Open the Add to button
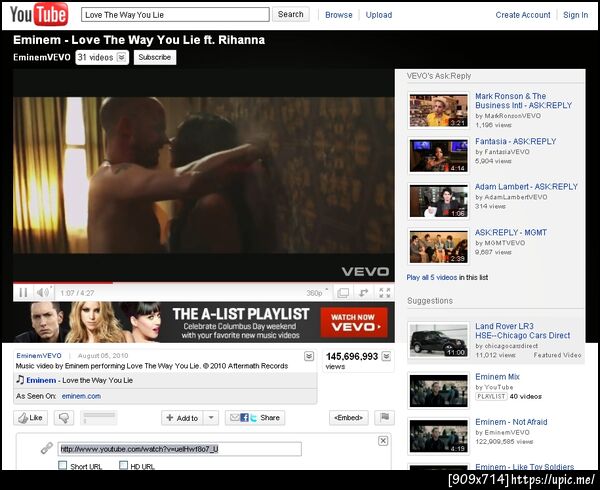 182,418
